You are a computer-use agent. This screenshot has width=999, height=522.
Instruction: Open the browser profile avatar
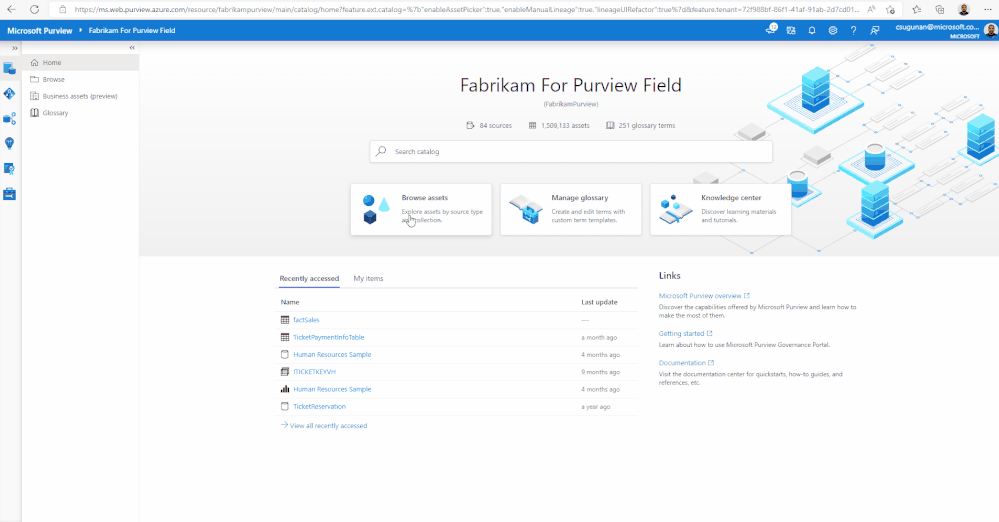pyautogui.click(x=964, y=10)
